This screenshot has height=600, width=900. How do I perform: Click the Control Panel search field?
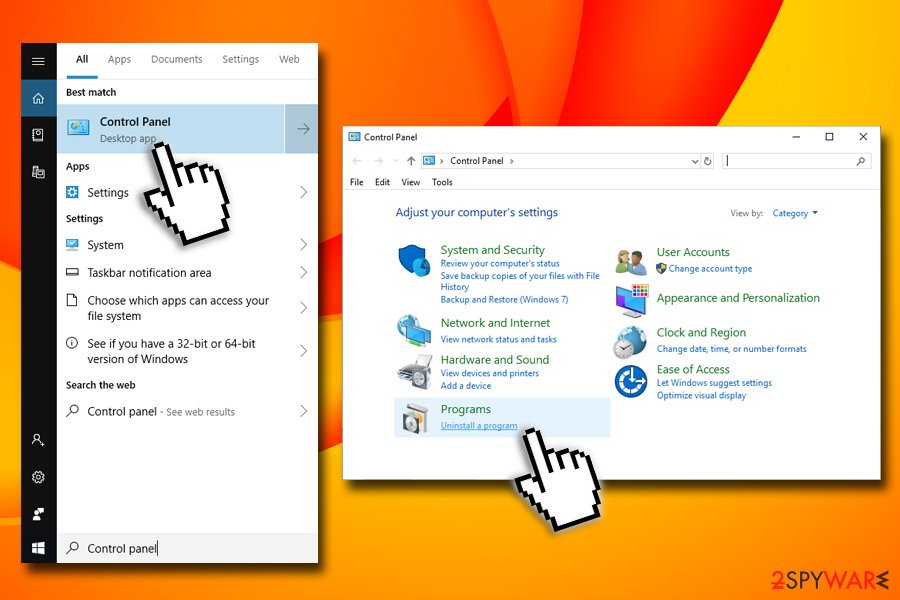coord(796,161)
